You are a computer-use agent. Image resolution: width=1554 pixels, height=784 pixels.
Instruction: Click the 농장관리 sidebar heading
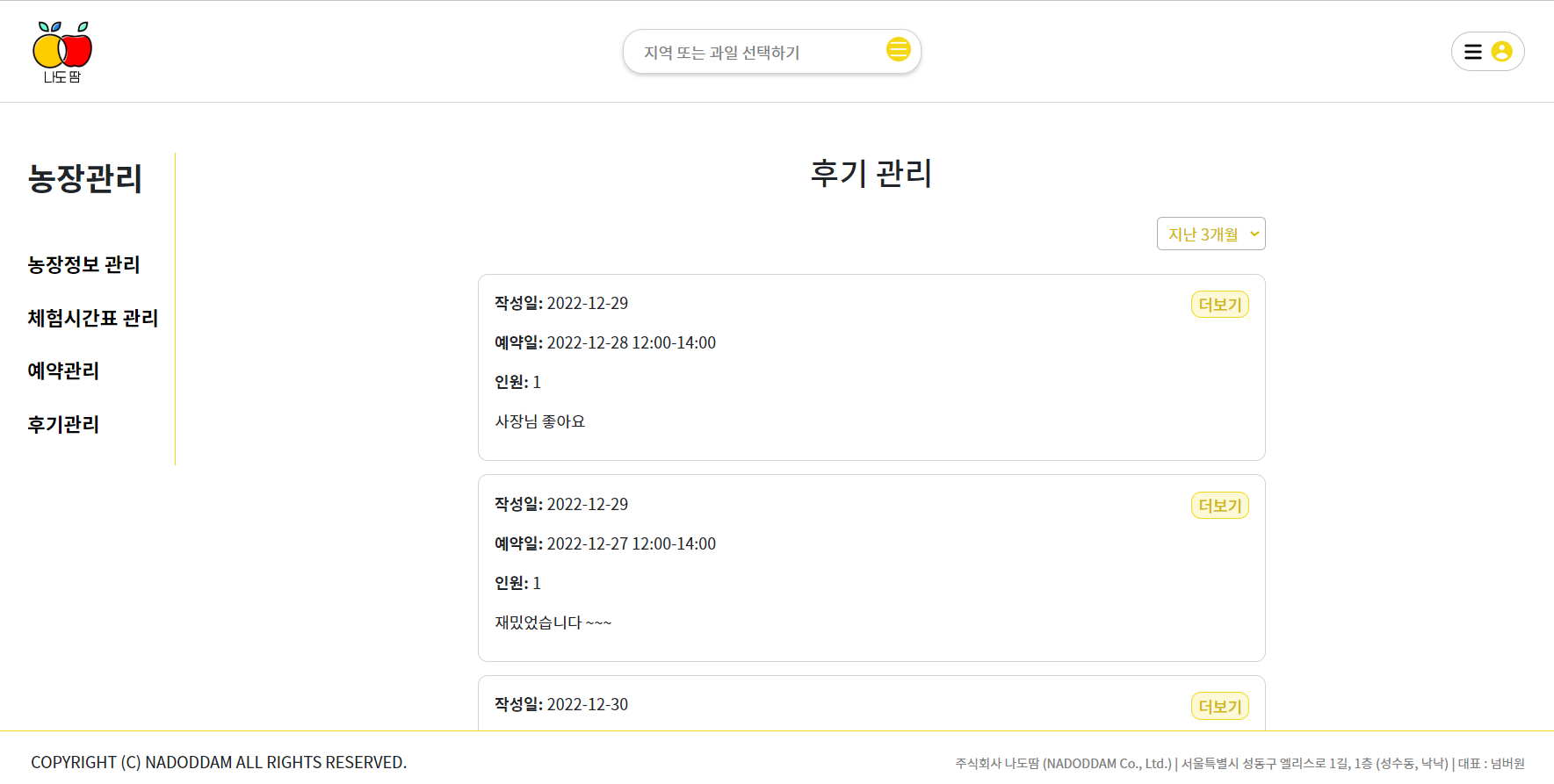point(85,180)
